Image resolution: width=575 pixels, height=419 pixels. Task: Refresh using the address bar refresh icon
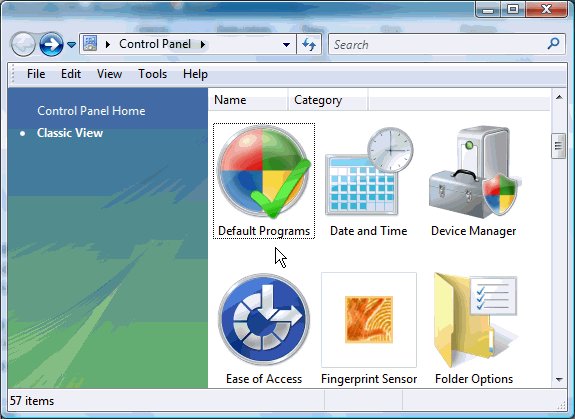coord(309,45)
